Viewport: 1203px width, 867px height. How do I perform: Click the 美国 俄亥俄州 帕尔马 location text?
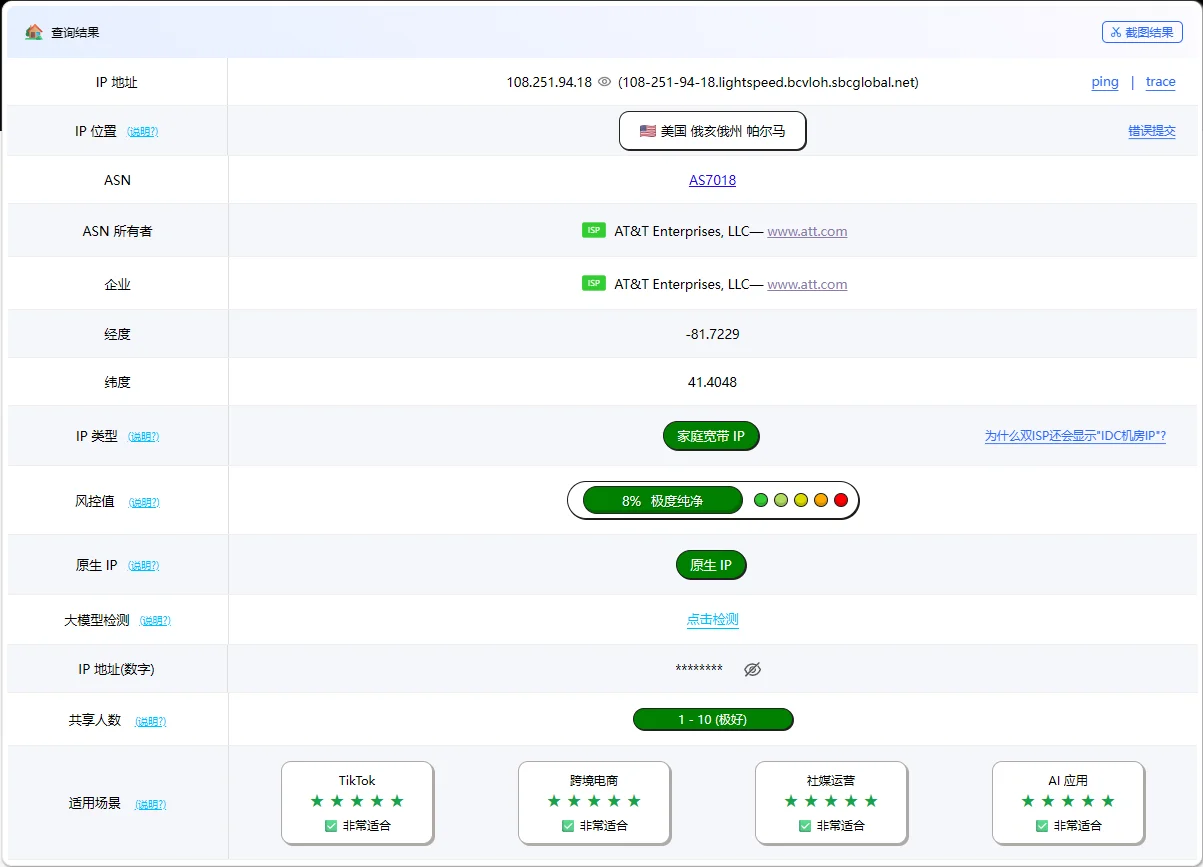click(723, 131)
